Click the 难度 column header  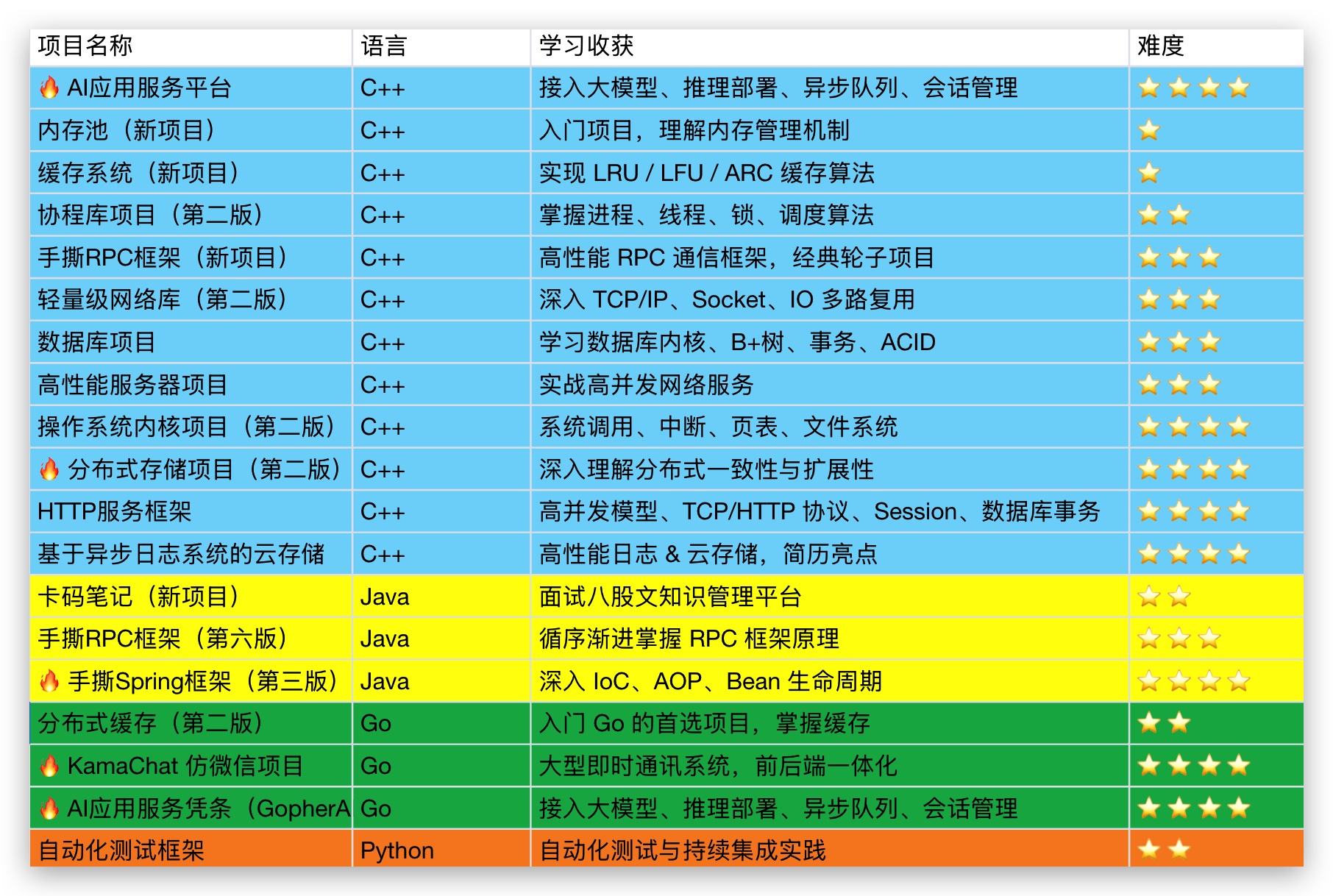pyautogui.click(x=1160, y=46)
